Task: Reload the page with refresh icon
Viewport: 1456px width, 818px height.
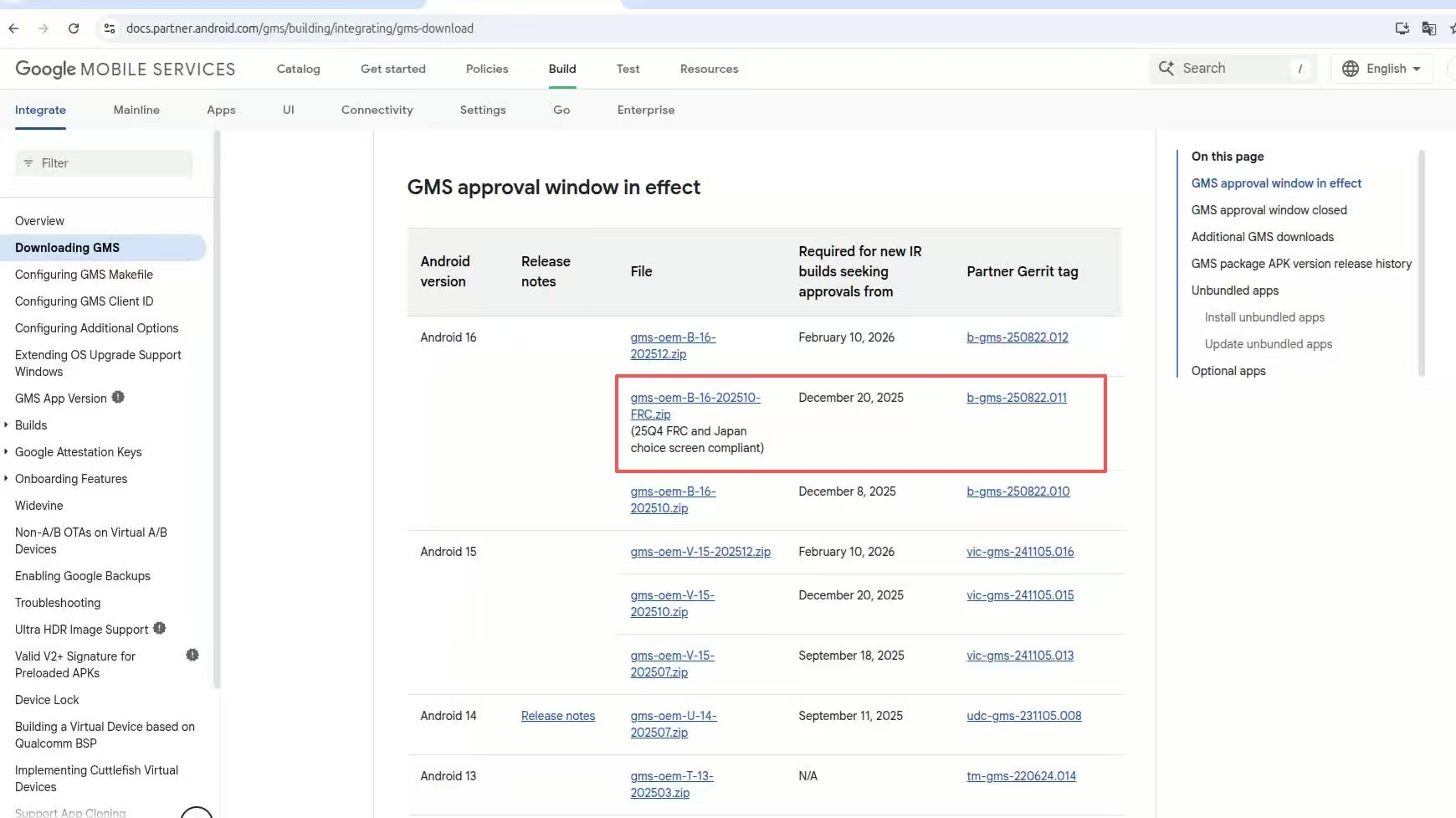Action: pos(74,28)
